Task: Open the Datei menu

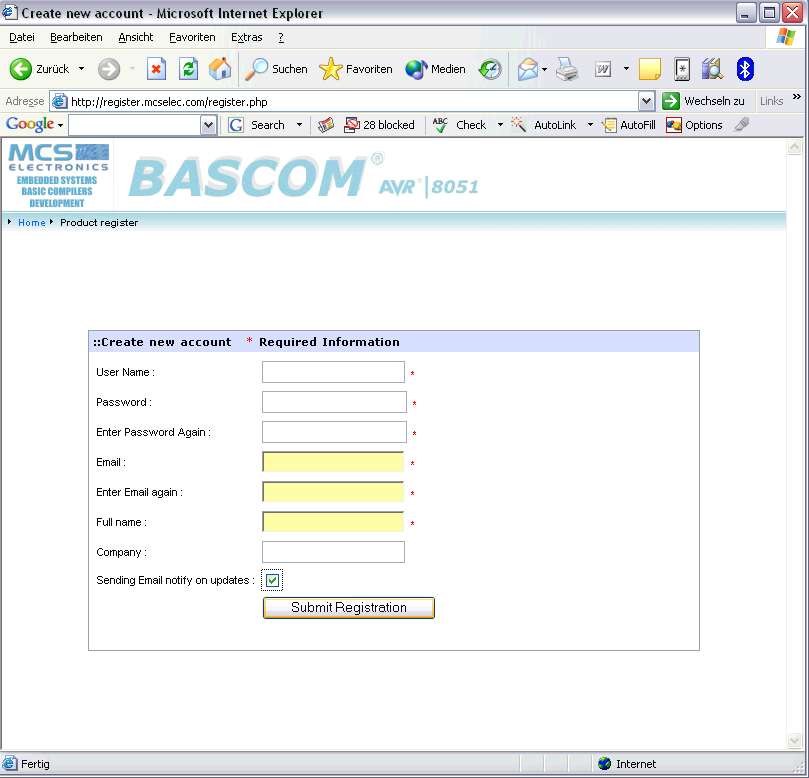Action: click(22, 37)
